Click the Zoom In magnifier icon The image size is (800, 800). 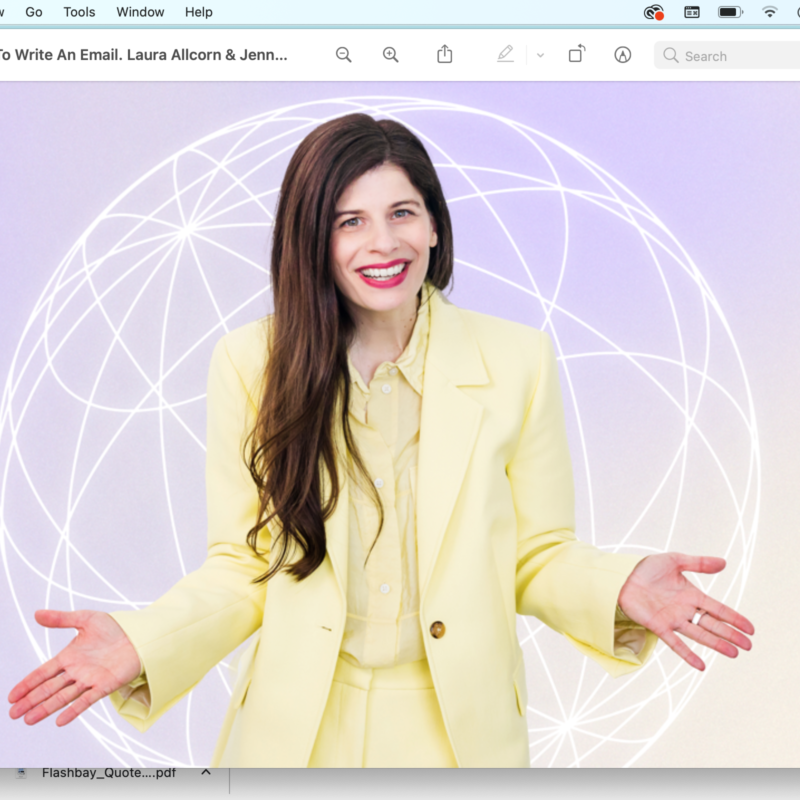tap(390, 55)
